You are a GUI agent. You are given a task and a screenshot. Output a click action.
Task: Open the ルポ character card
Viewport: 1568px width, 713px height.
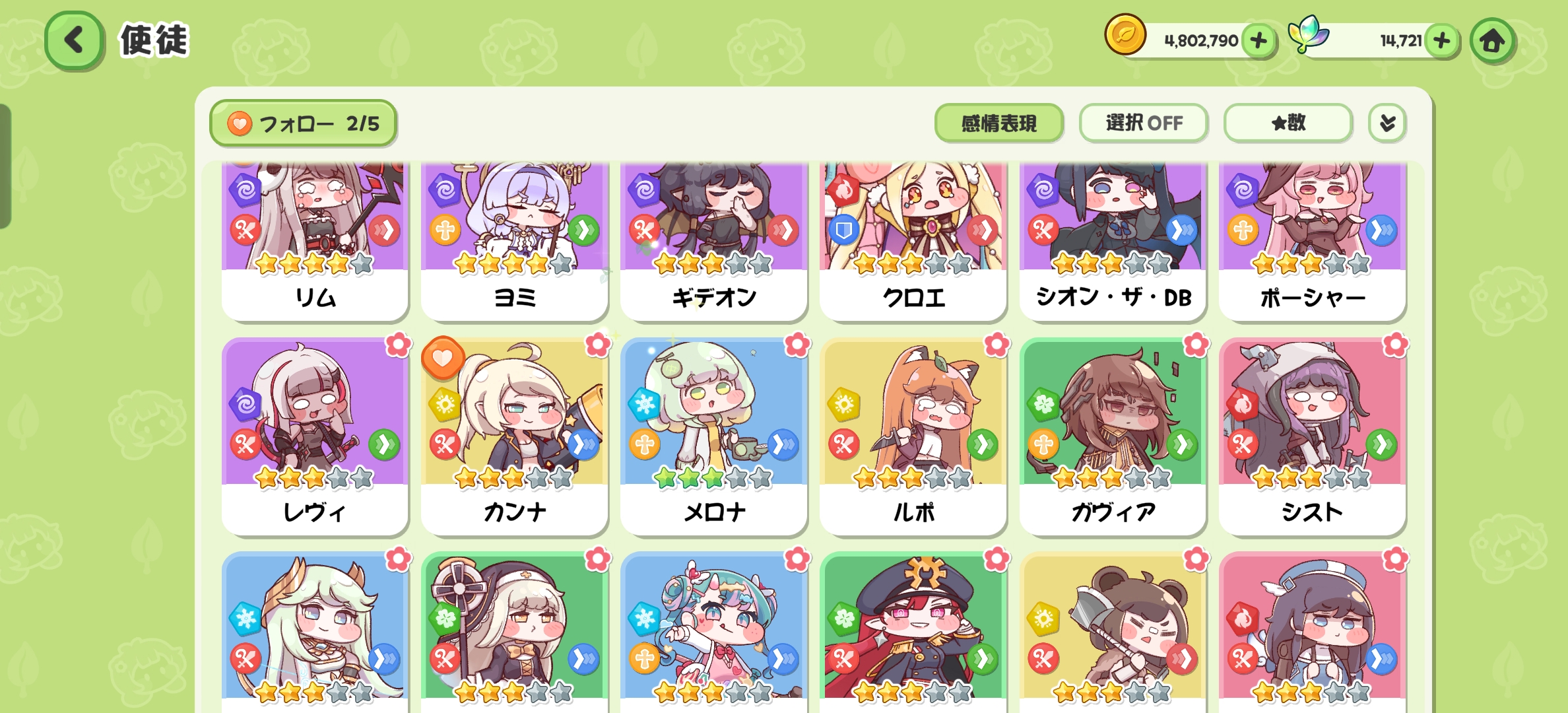click(x=913, y=436)
